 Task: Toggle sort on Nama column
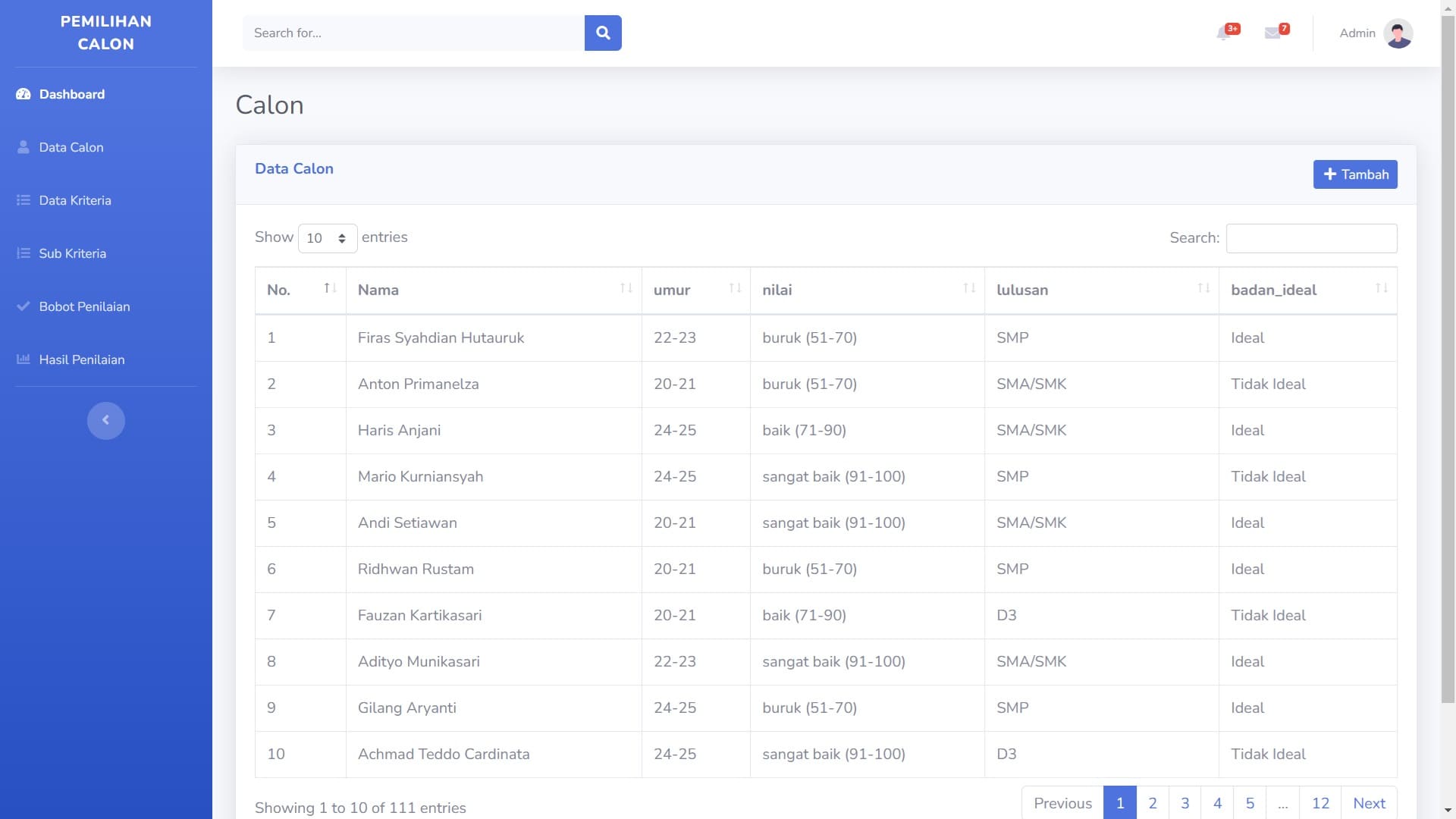[x=493, y=290]
